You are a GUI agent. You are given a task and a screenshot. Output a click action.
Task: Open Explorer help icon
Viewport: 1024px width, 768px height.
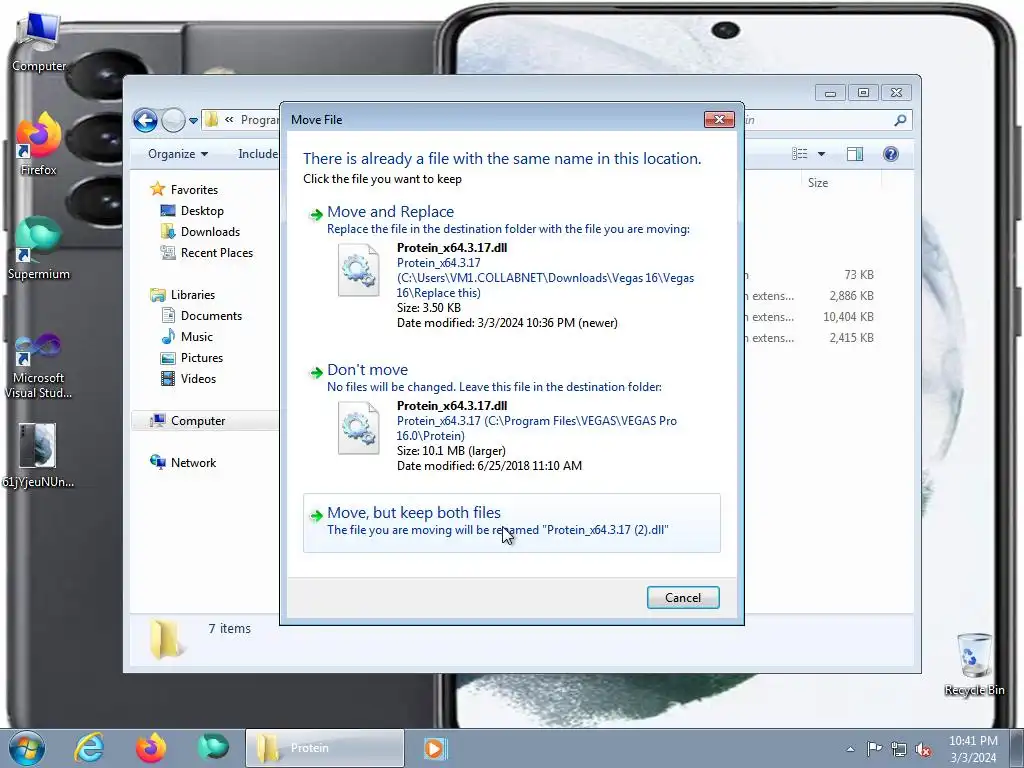(891, 154)
